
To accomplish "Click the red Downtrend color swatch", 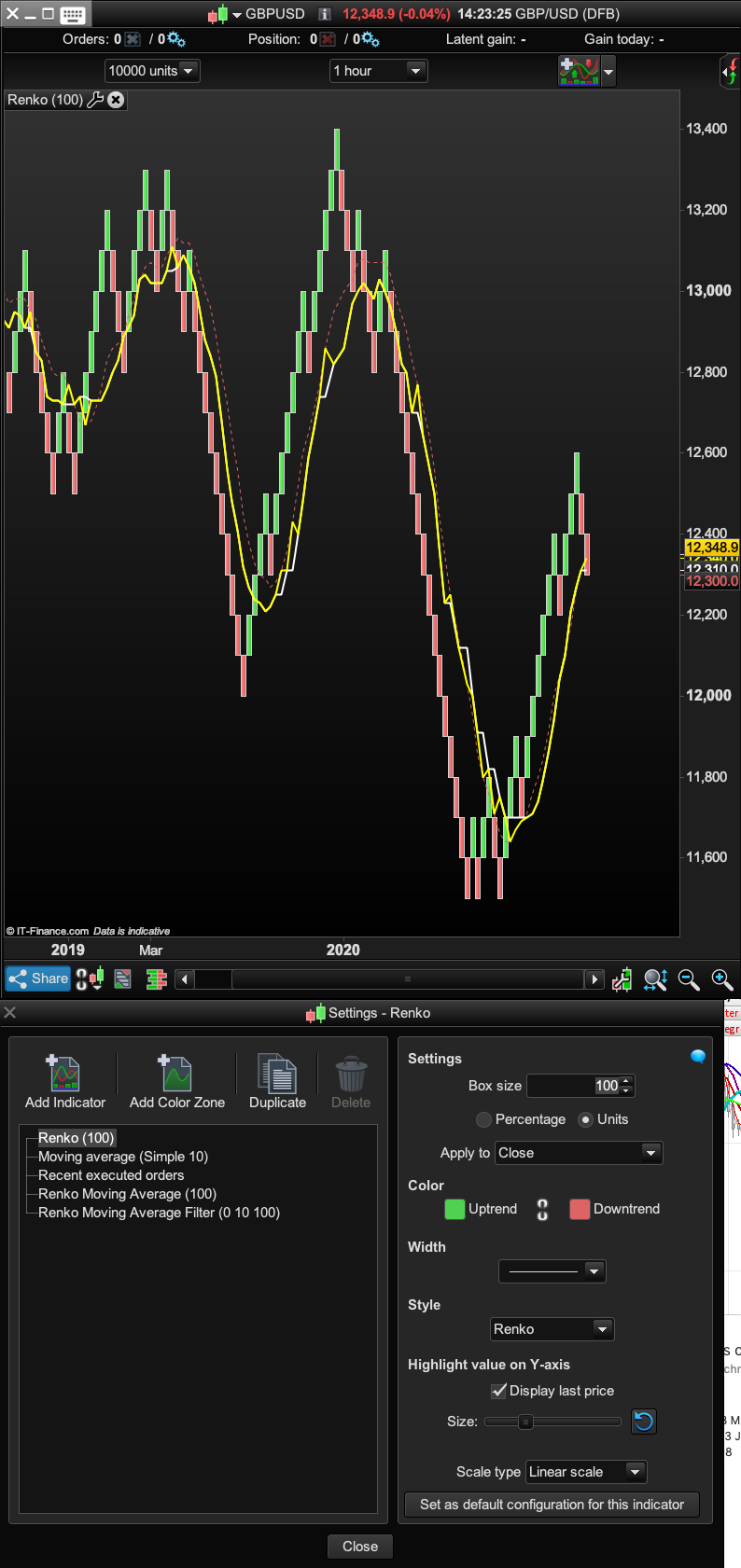I will (x=580, y=1209).
